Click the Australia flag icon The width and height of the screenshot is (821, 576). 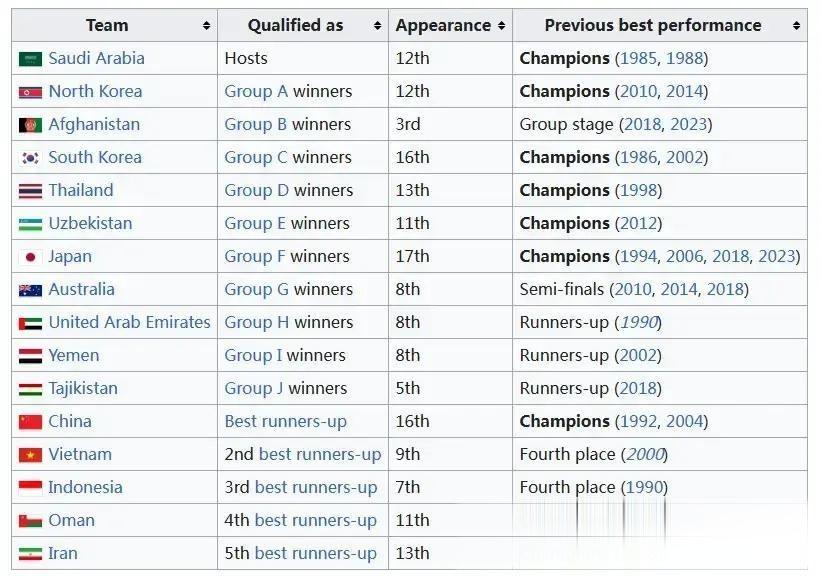[x=30, y=290]
